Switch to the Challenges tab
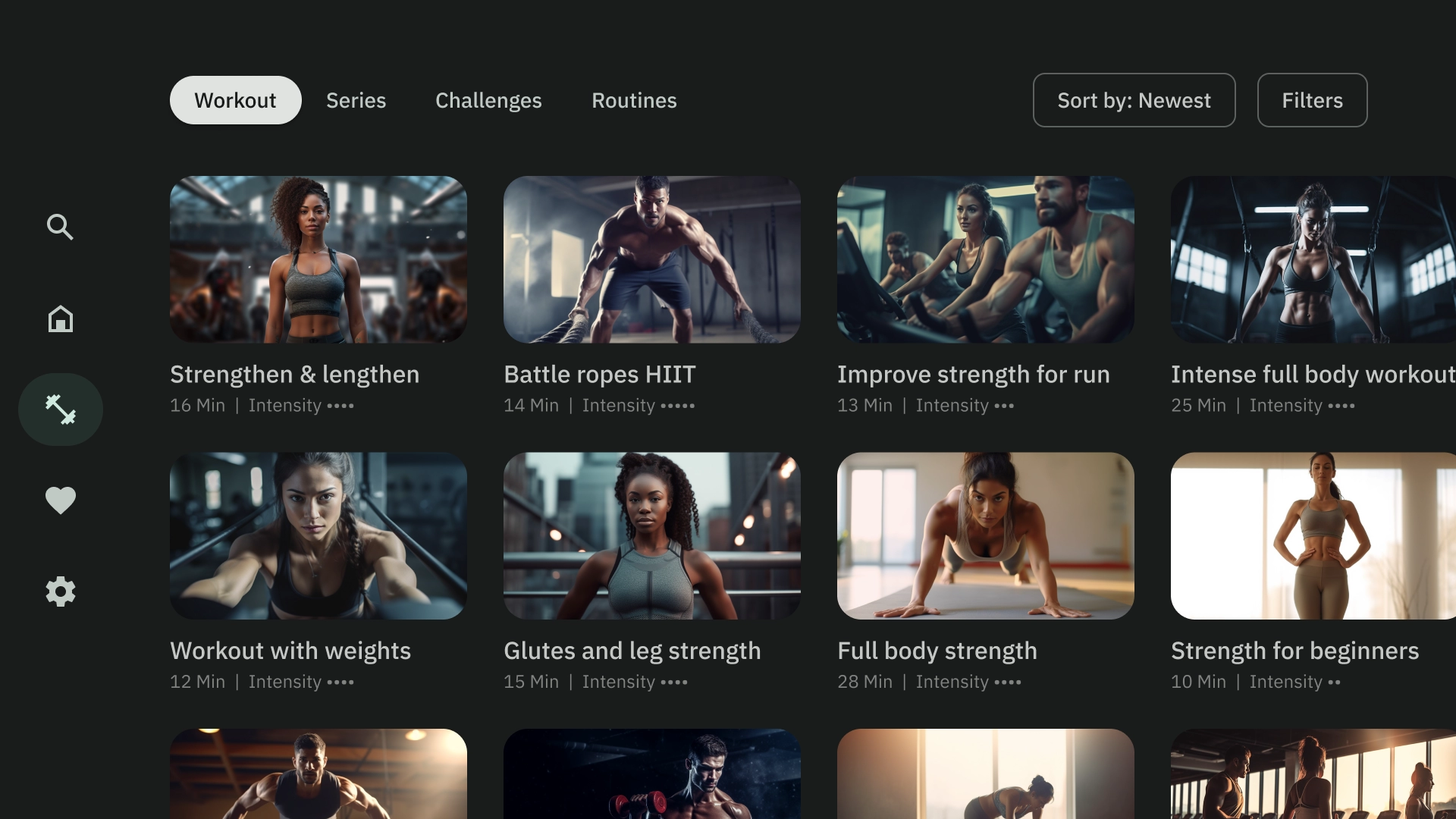This screenshot has width=1456, height=819. click(488, 100)
